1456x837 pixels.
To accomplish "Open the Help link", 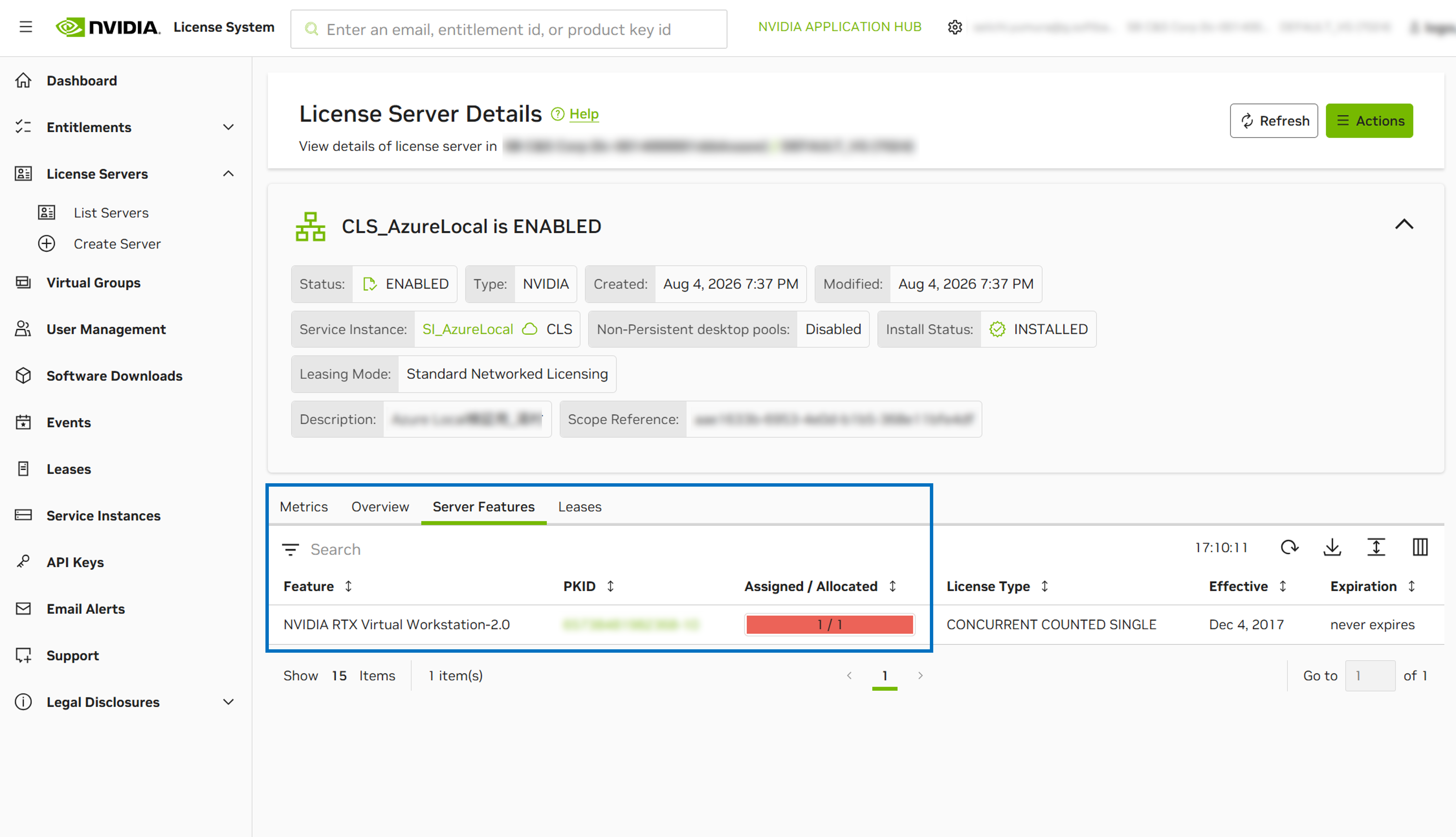I will [584, 114].
